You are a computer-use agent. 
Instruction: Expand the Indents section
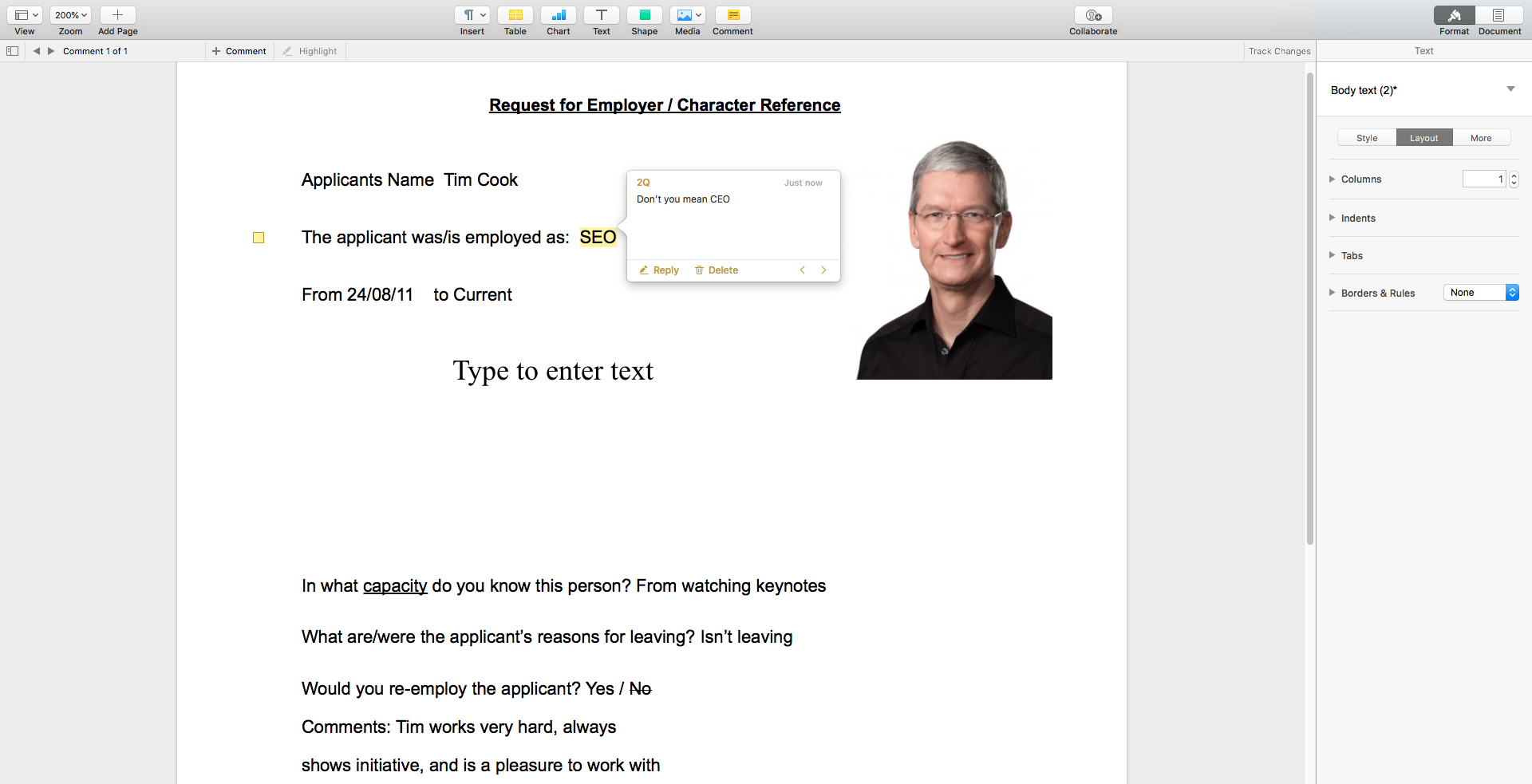click(1333, 218)
